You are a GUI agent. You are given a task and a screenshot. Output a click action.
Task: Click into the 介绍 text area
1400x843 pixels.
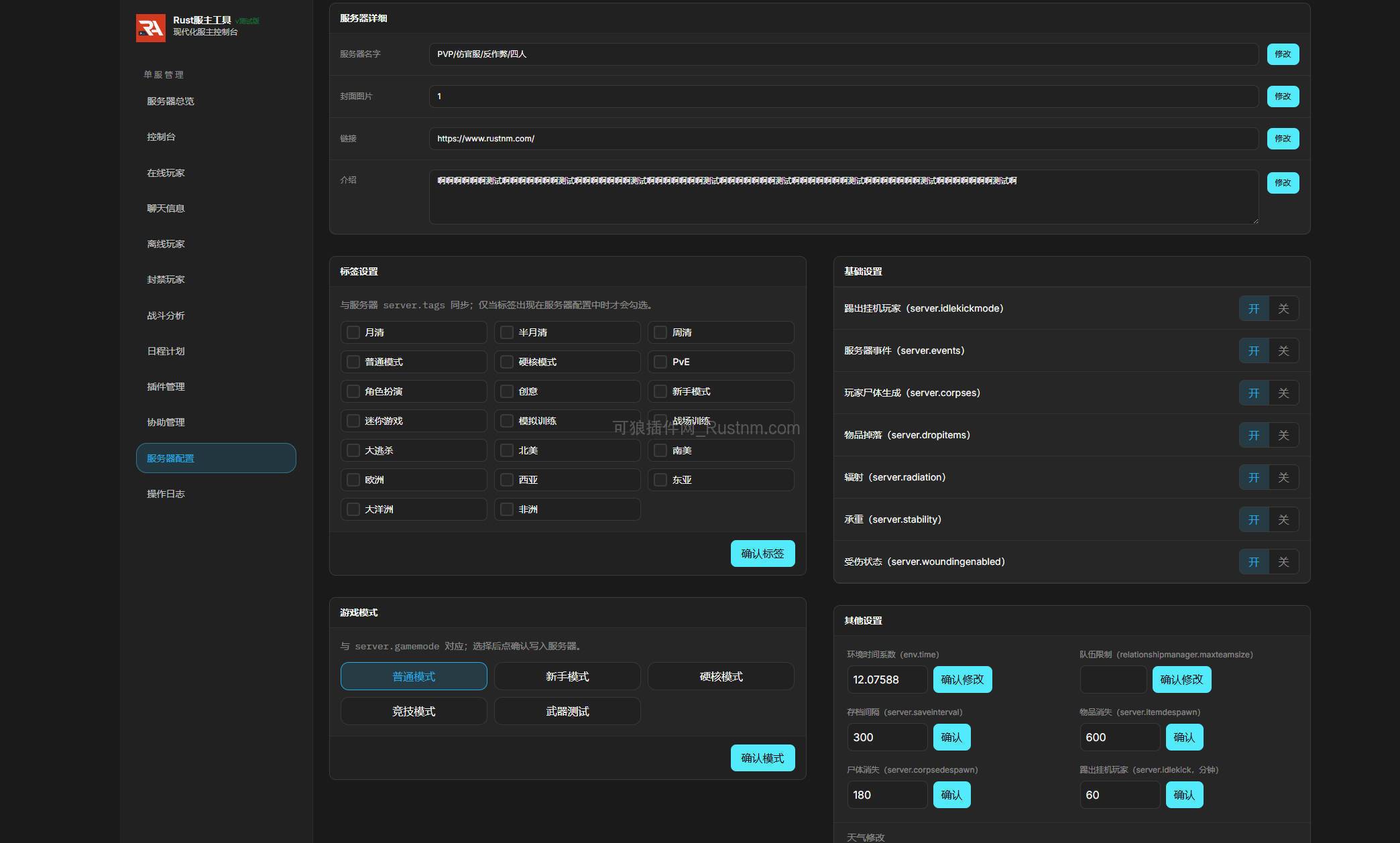coord(843,197)
